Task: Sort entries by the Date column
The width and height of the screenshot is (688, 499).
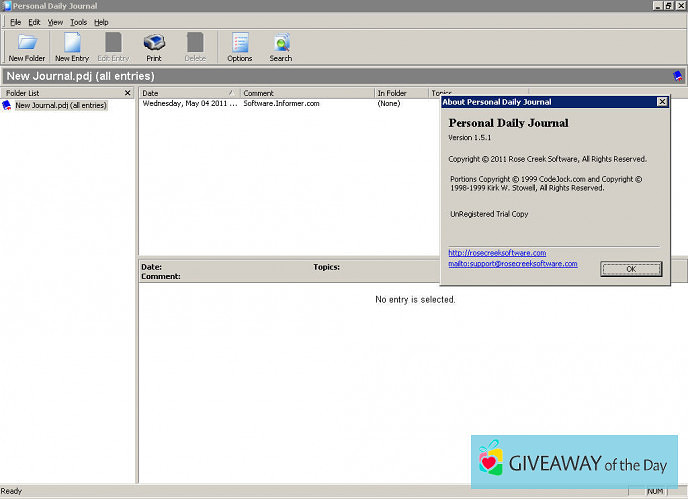Action: click(x=186, y=93)
